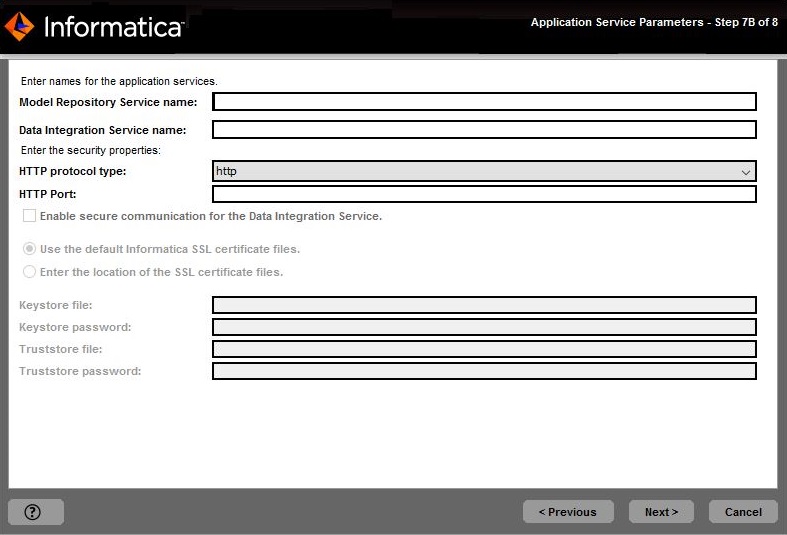Cancel the installer wizard
The height and width of the screenshot is (535, 787).
743,512
